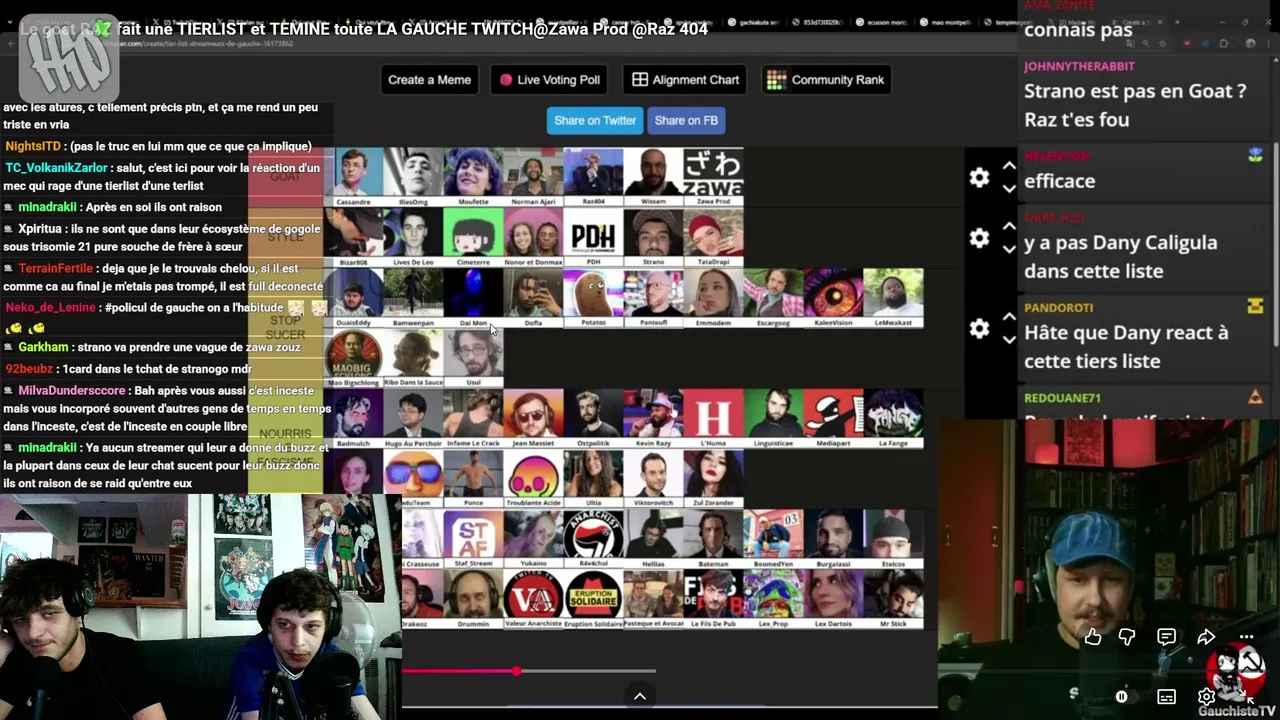Pick the Usul photo tile

point(473,357)
